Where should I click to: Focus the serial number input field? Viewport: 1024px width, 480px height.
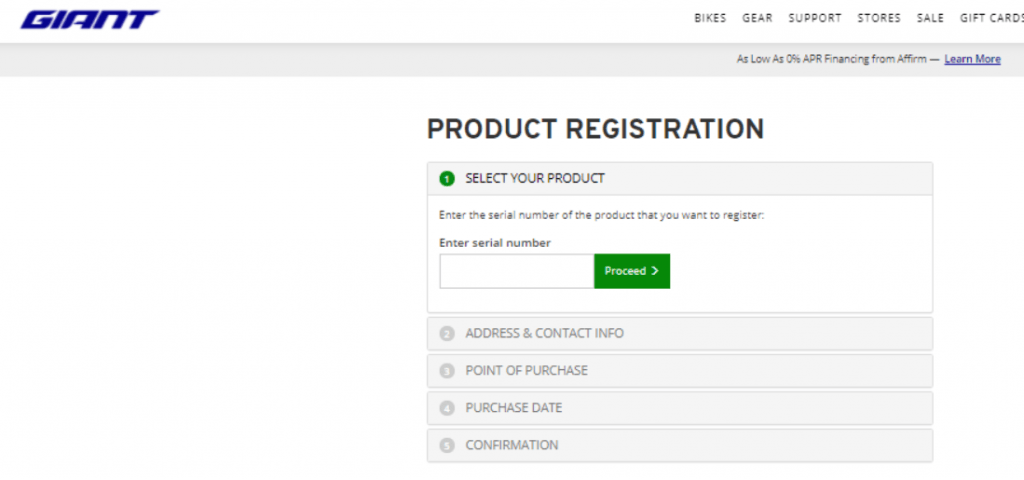click(x=517, y=271)
